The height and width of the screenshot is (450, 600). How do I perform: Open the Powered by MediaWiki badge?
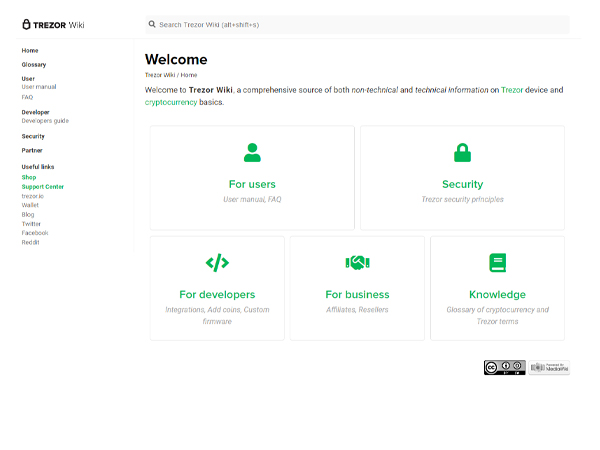tap(549, 368)
